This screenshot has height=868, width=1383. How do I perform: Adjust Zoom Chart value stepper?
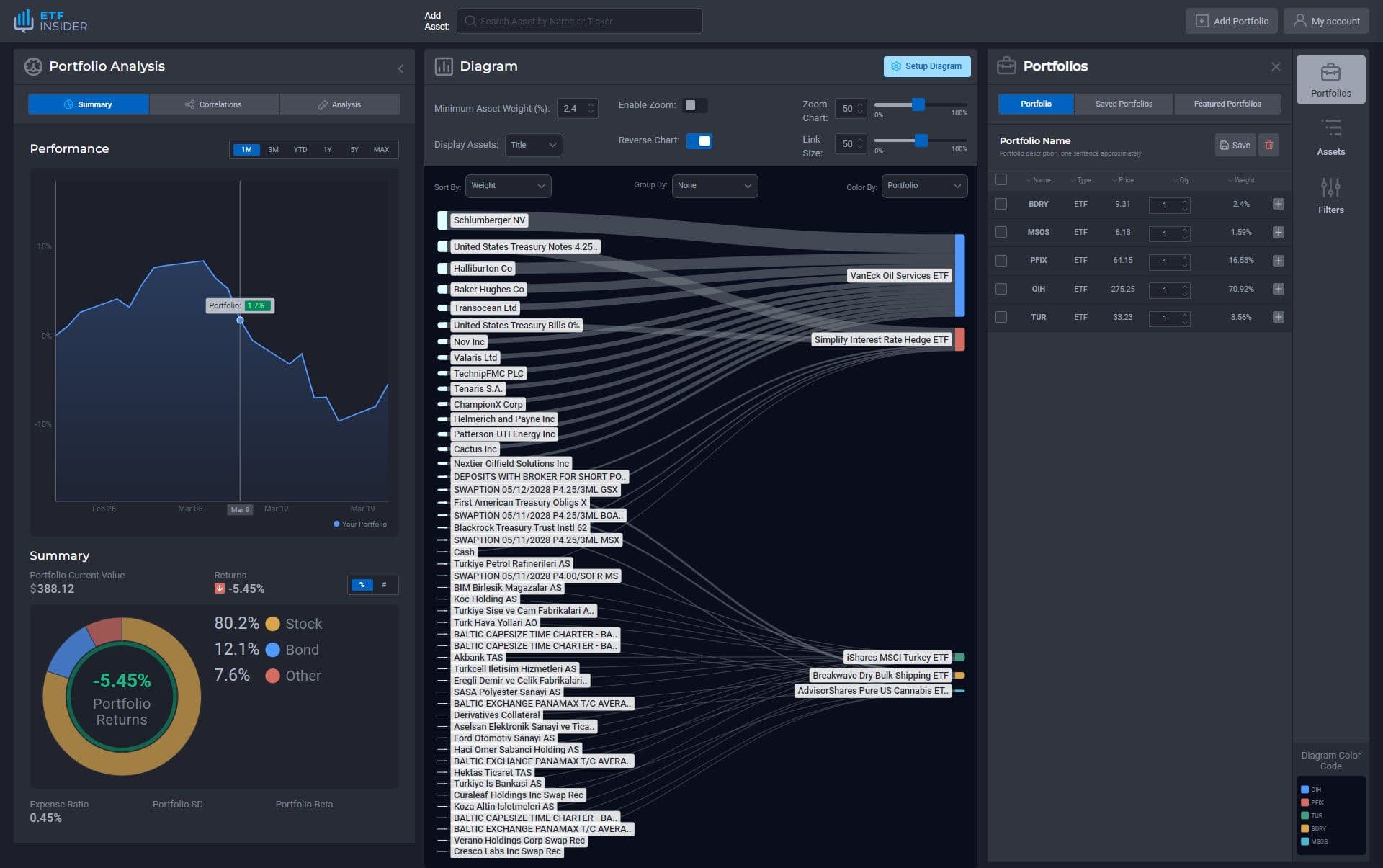859,108
